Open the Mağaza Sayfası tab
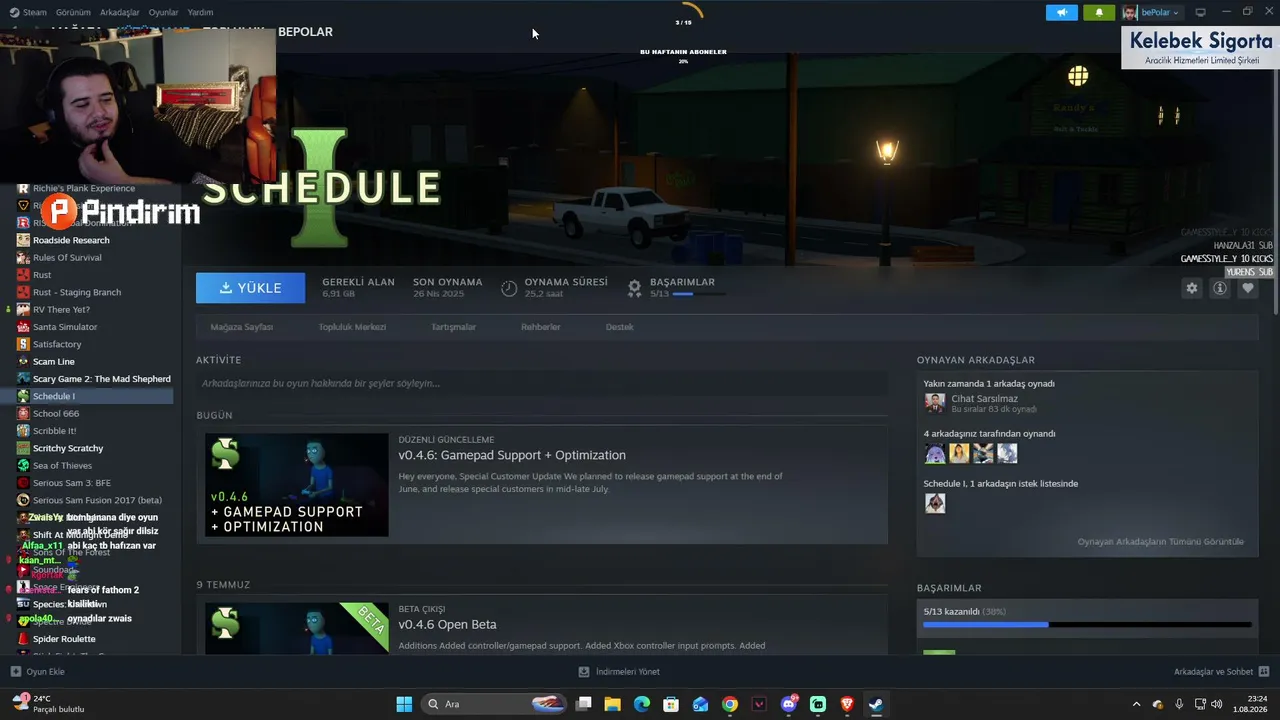 (x=242, y=327)
